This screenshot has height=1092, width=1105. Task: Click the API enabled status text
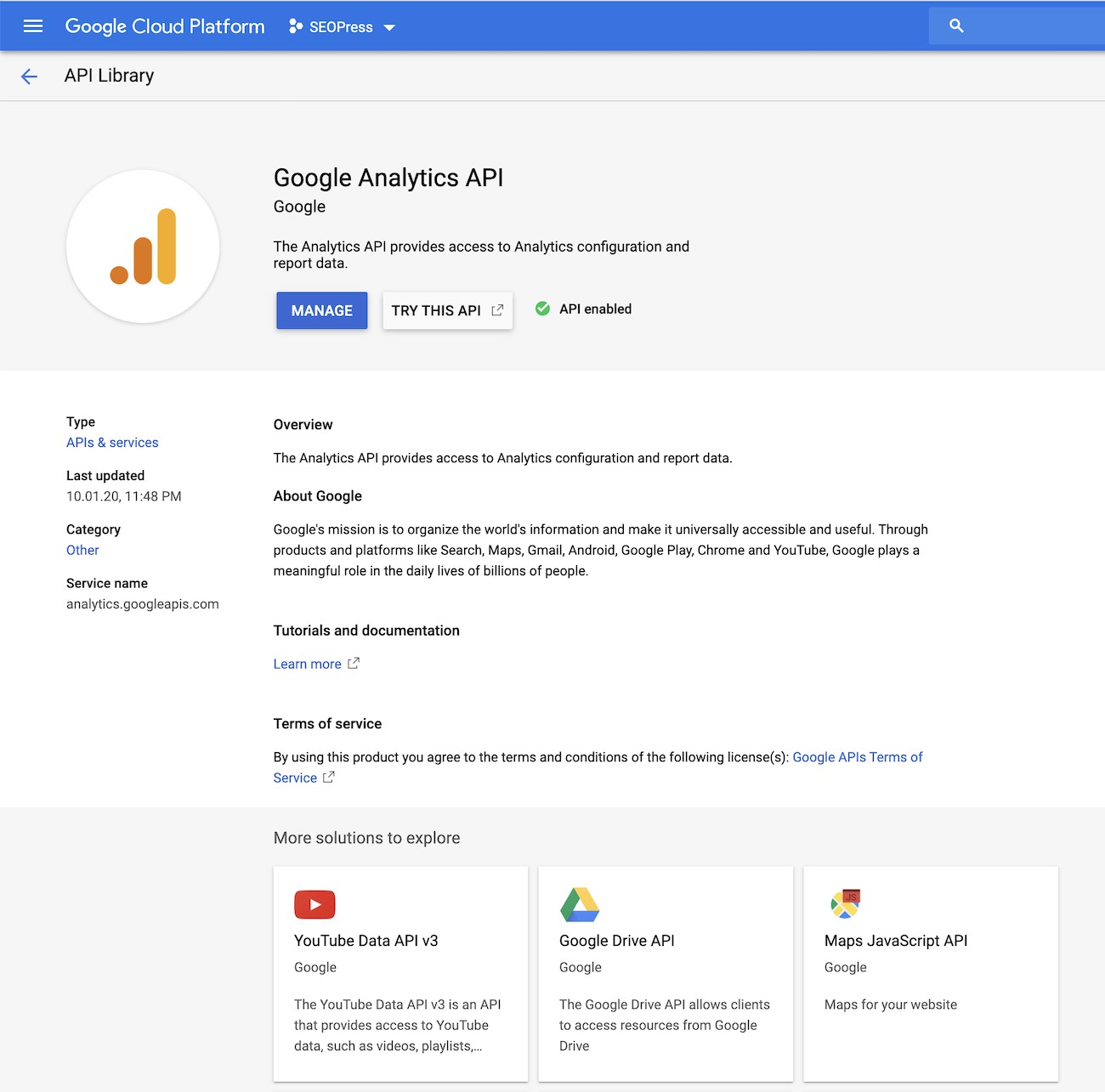click(x=595, y=309)
